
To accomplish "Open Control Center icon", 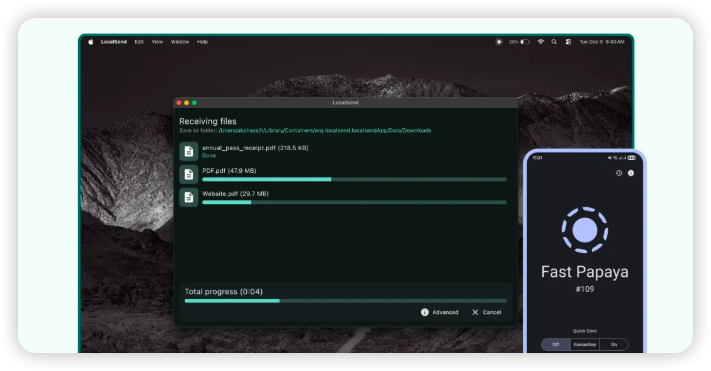I will (568, 42).
